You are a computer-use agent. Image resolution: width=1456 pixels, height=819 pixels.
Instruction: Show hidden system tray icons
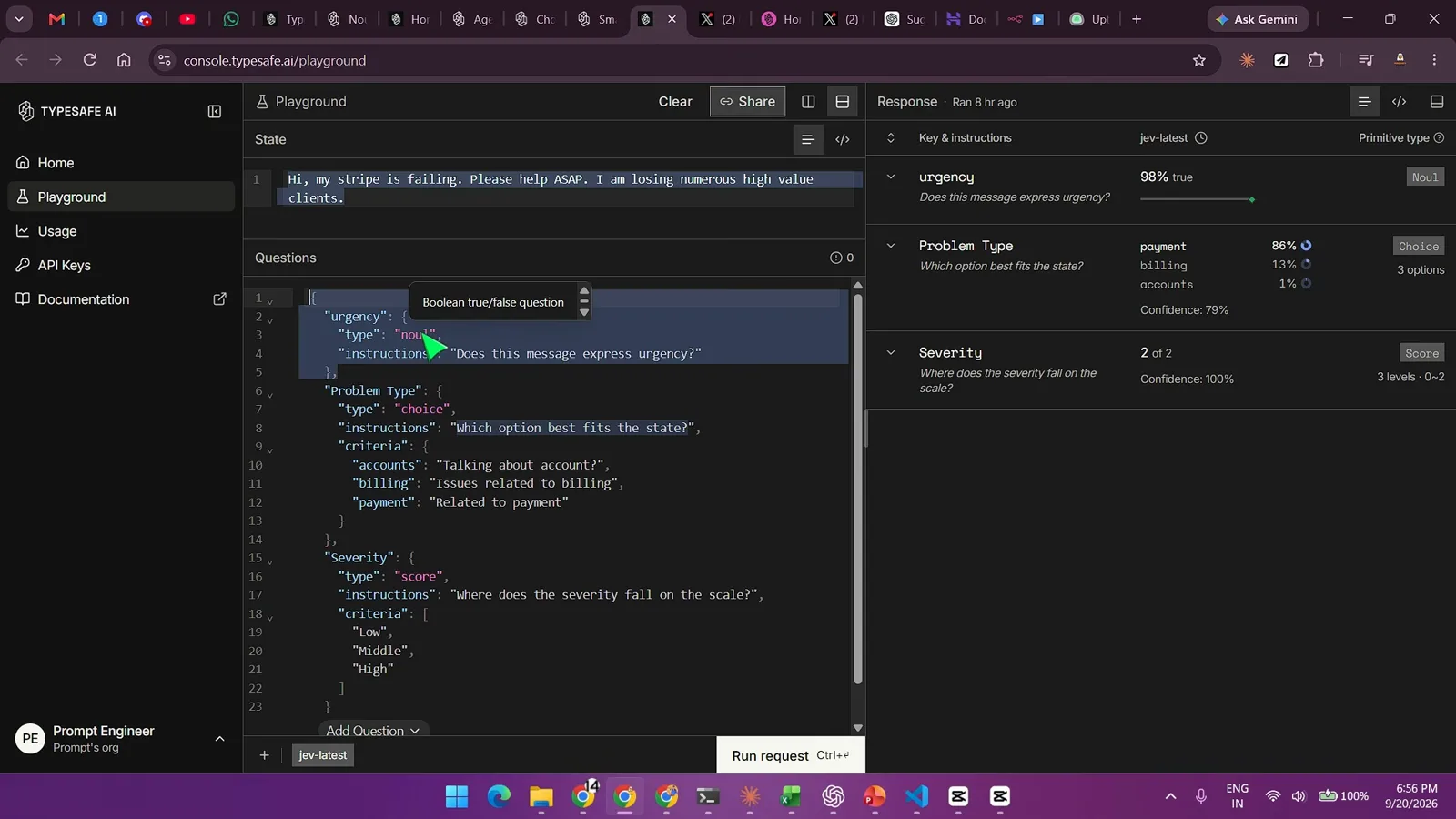click(x=1170, y=797)
